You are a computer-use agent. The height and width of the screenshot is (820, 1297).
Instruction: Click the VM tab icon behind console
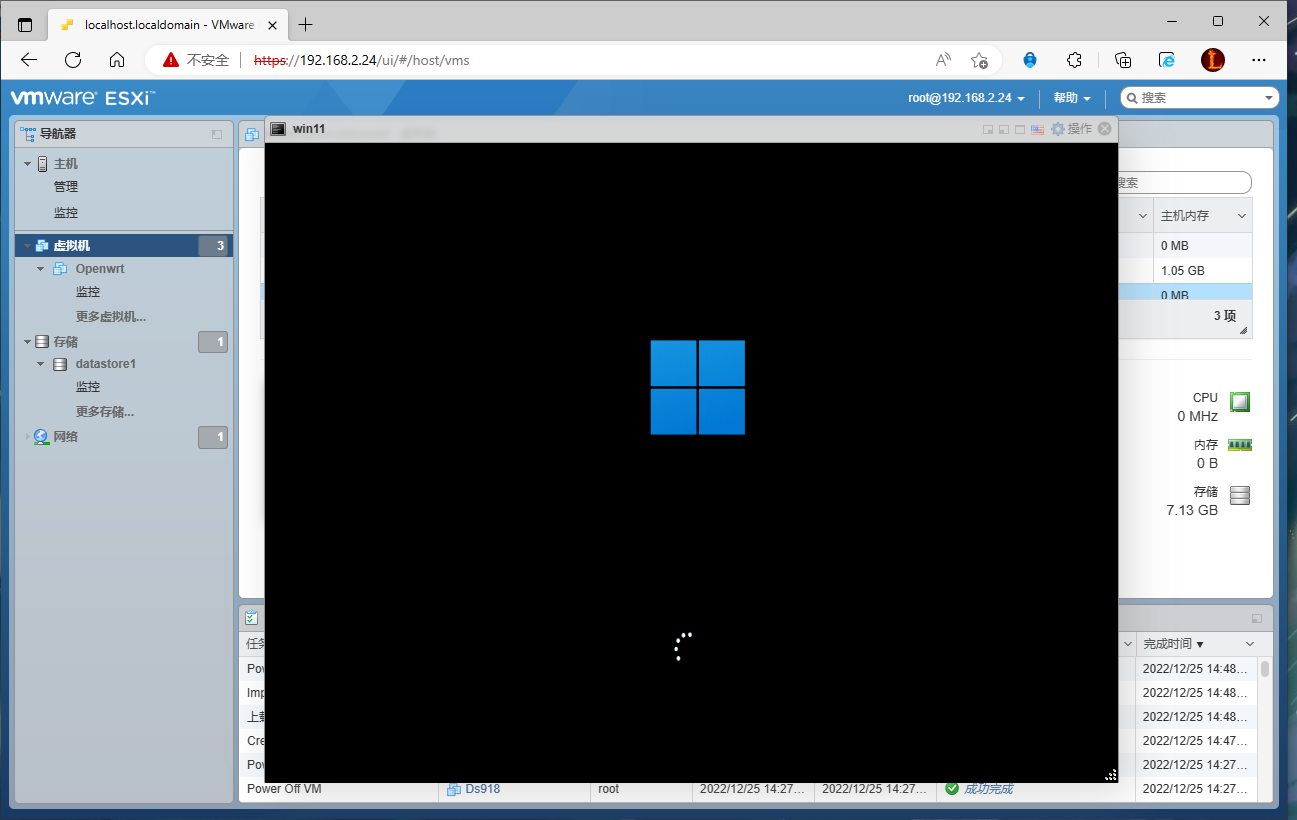[252, 134]
